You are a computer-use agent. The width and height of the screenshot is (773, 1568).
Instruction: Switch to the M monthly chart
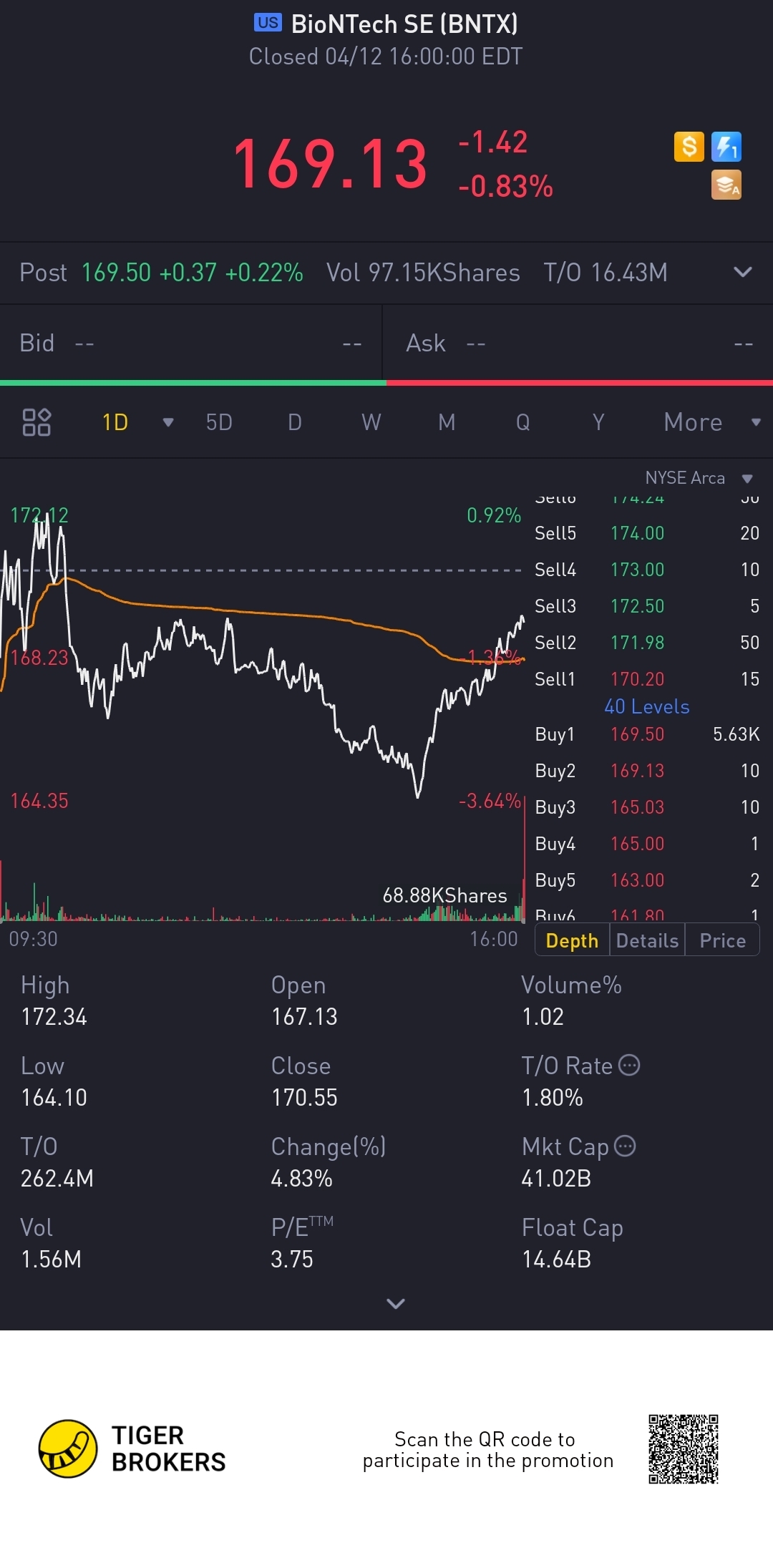tap(447, 422)
